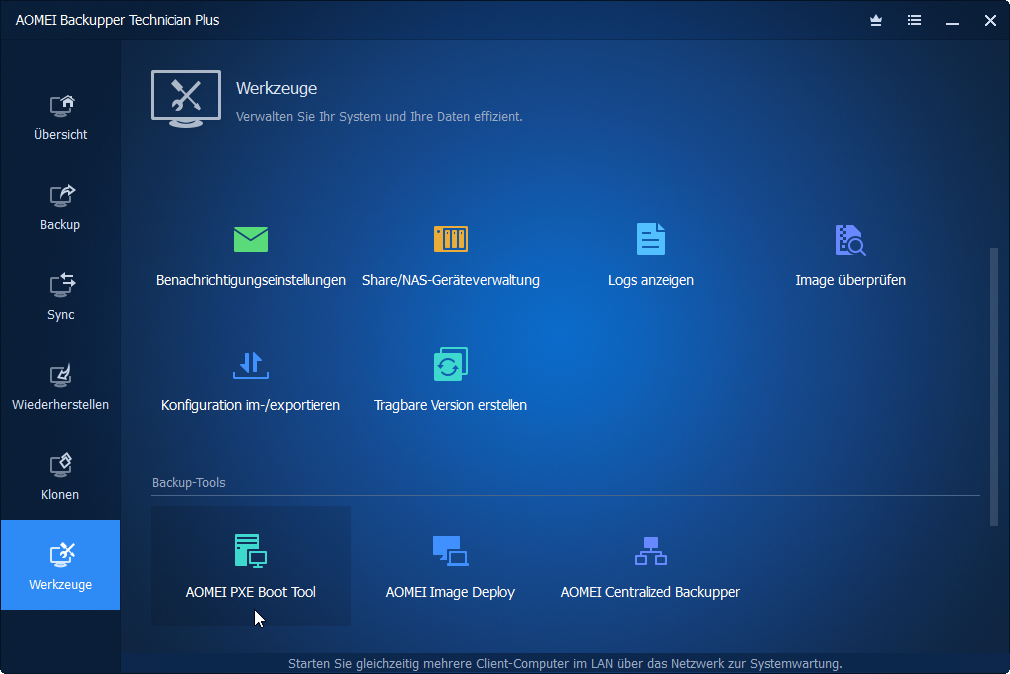1010x674 pixels.
Task: Click the Konfiguration im-/exportieren label
Action: click(x=251, y=405)
